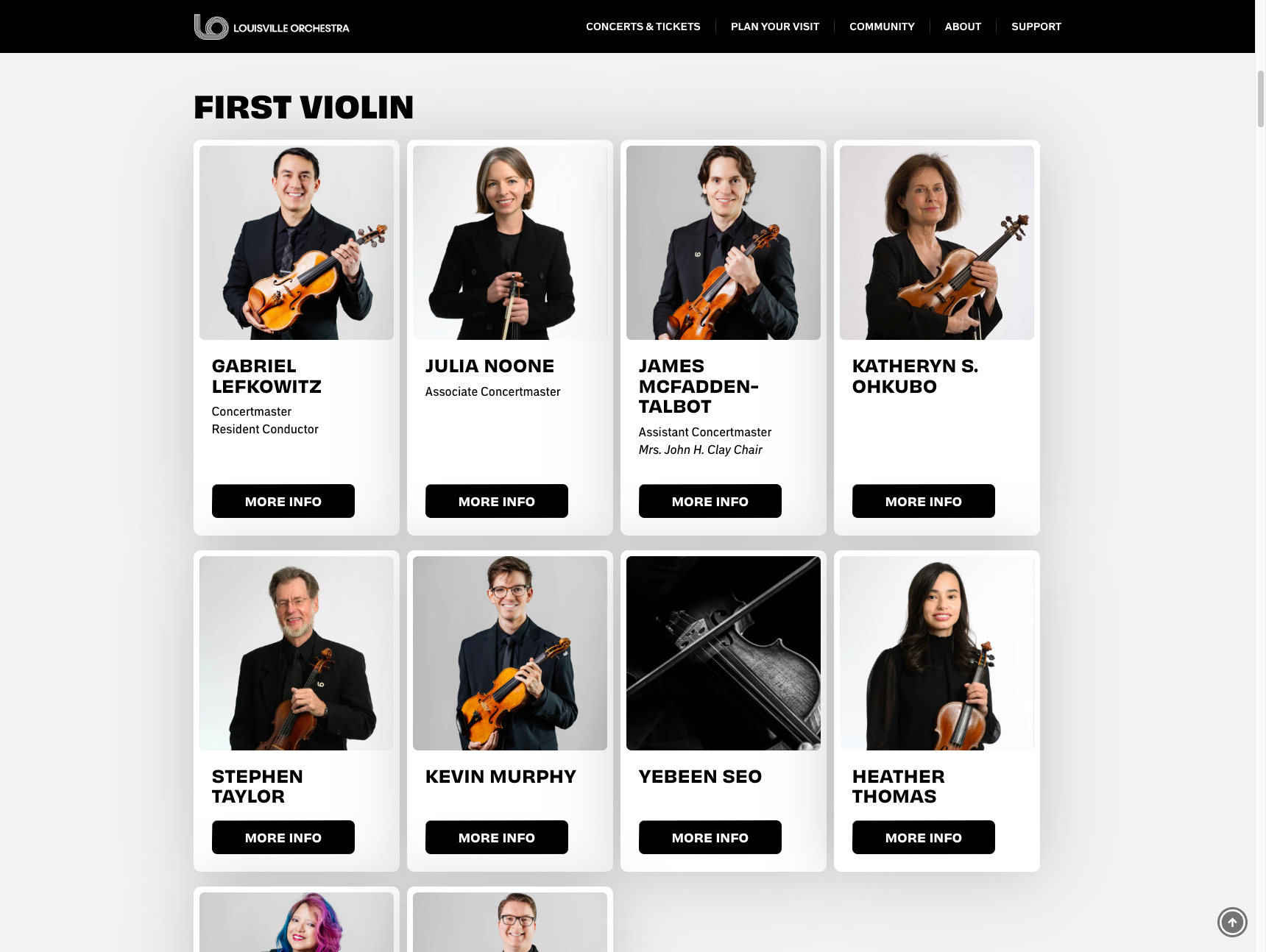The image size is (1266, 952).
Task: Open the Plan Your Visit menu
Action: tap(775, 26)
